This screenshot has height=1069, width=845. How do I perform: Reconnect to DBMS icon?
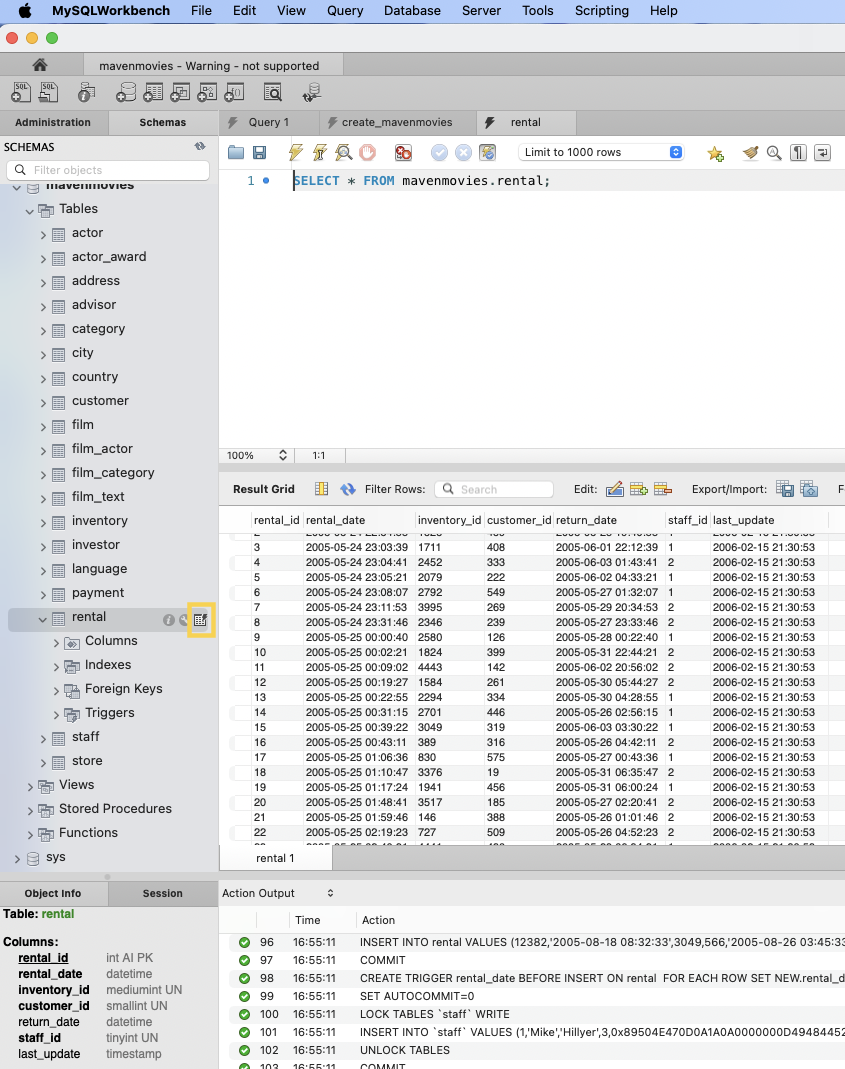point(312,91)
